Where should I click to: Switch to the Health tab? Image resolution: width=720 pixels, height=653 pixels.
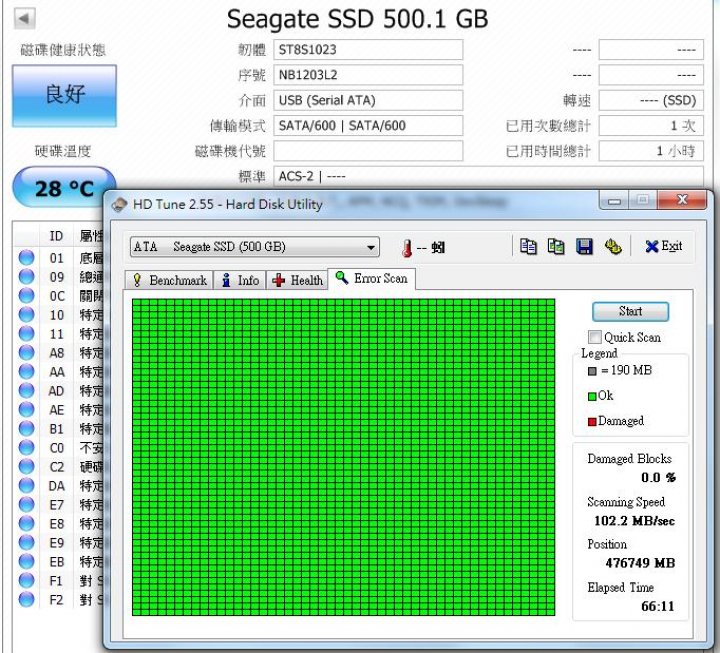[297, 280]
